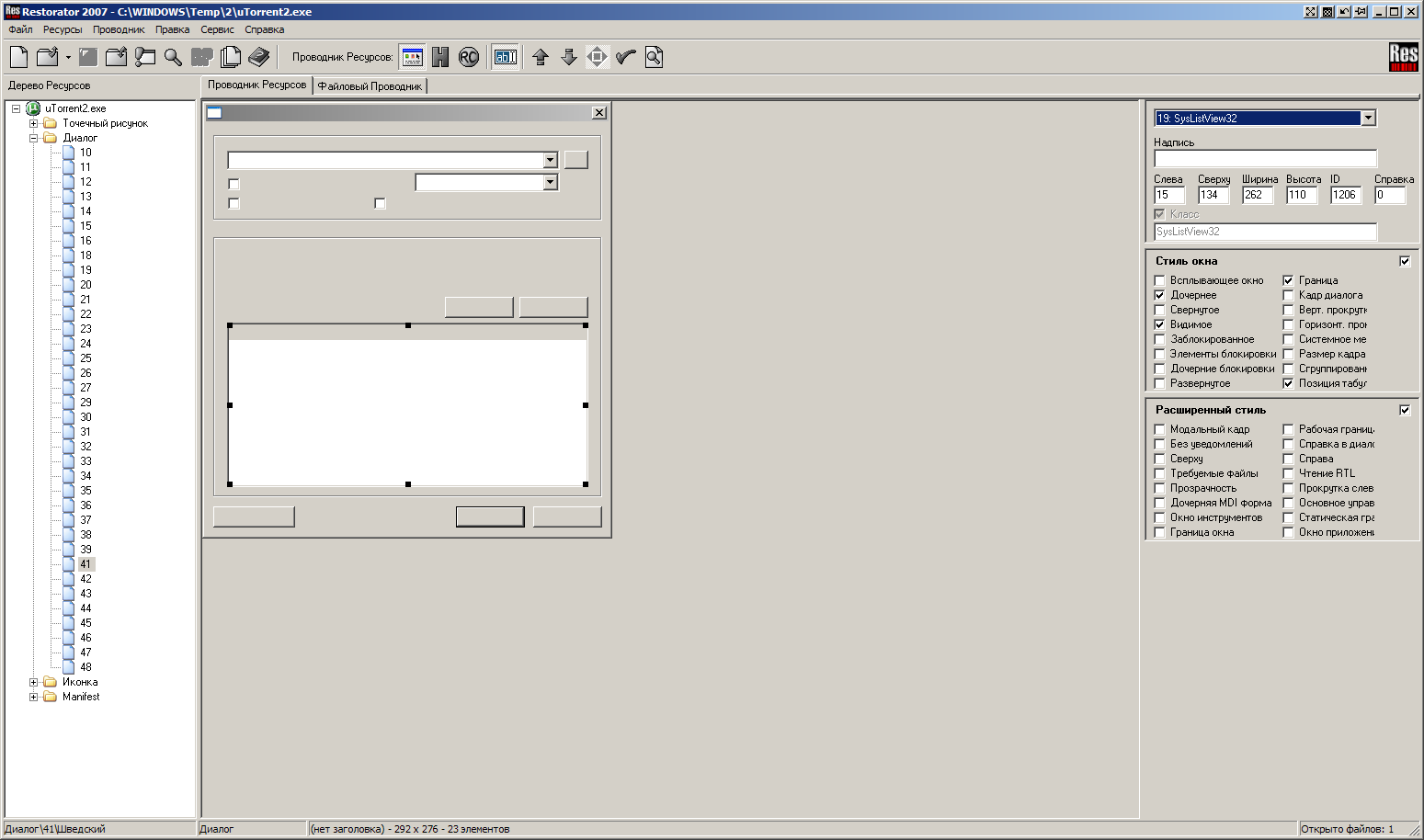This screenshot has width=1424, height=840.
Task: Expand the 'Иконка' folder in tree
Action: (x=34, y=682)
